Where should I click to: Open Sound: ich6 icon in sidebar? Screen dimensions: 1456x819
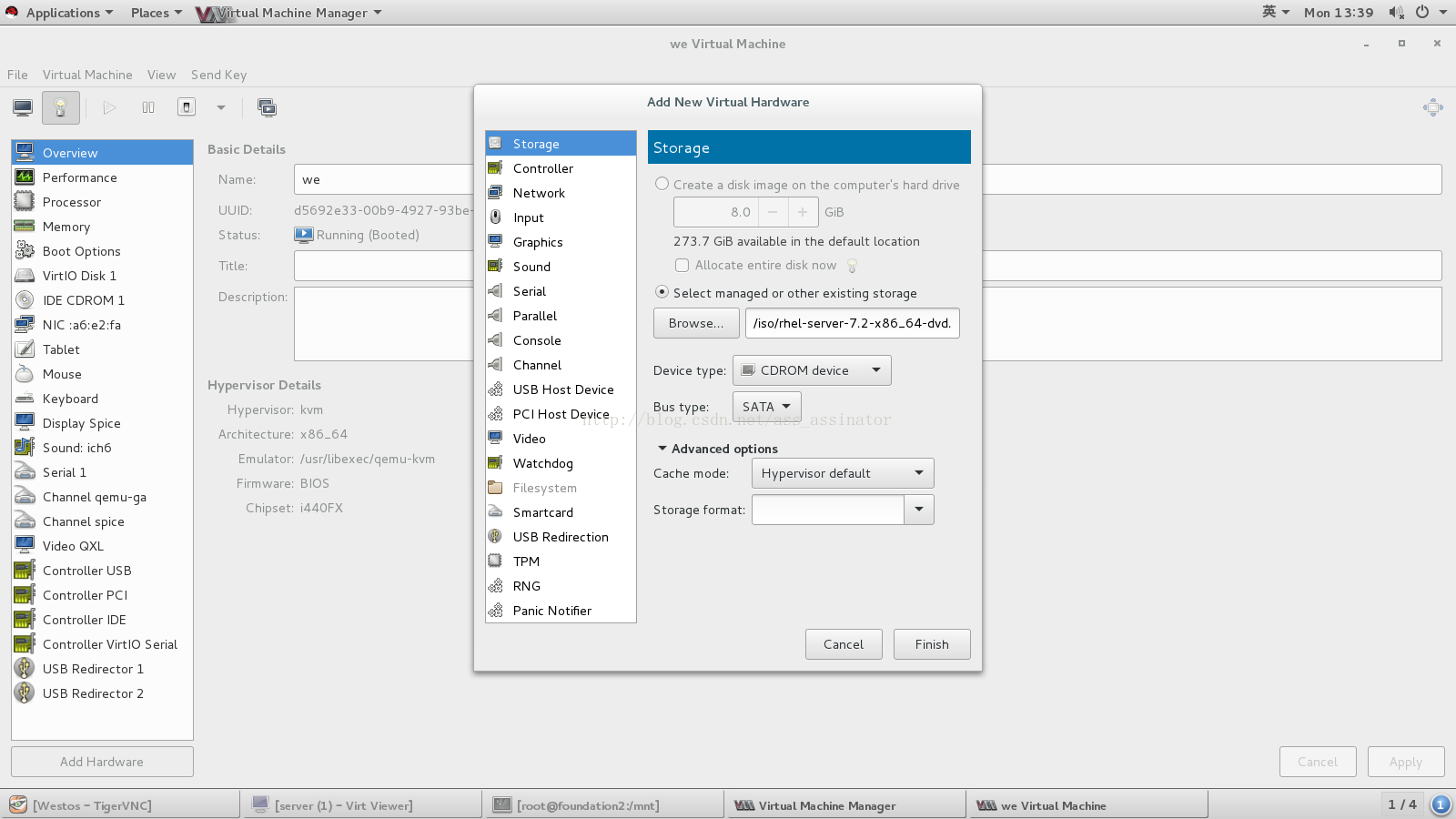[x=25, y=447]
